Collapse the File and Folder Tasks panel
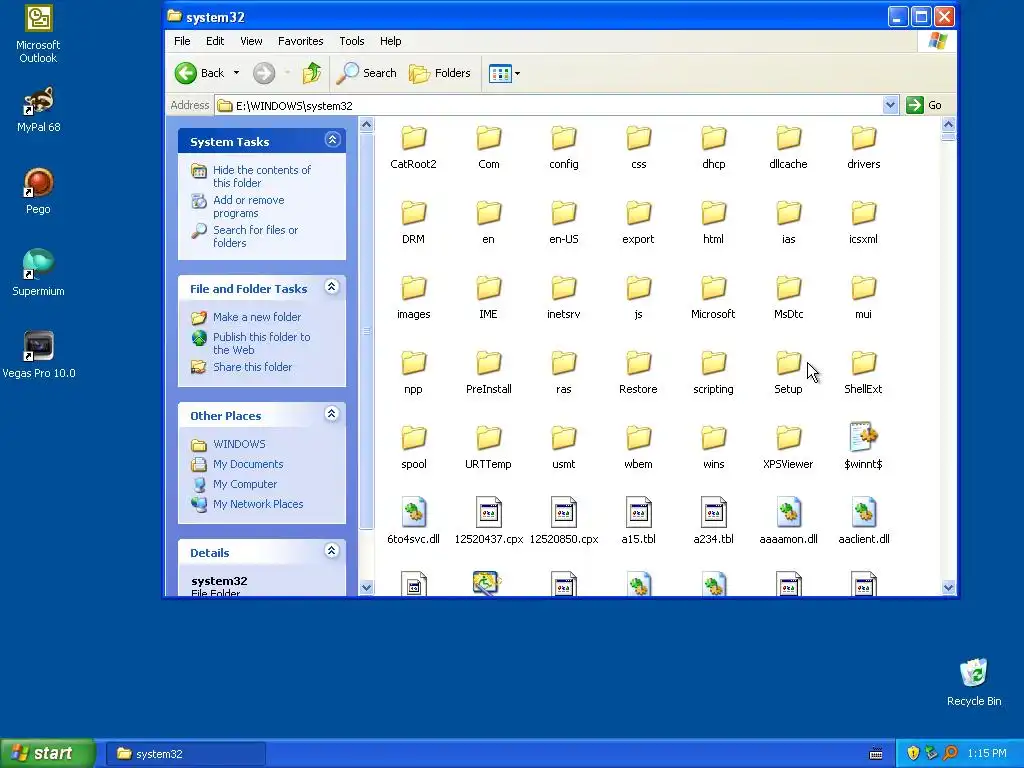Screen dimensions: 1024x768 pos(332,287)
